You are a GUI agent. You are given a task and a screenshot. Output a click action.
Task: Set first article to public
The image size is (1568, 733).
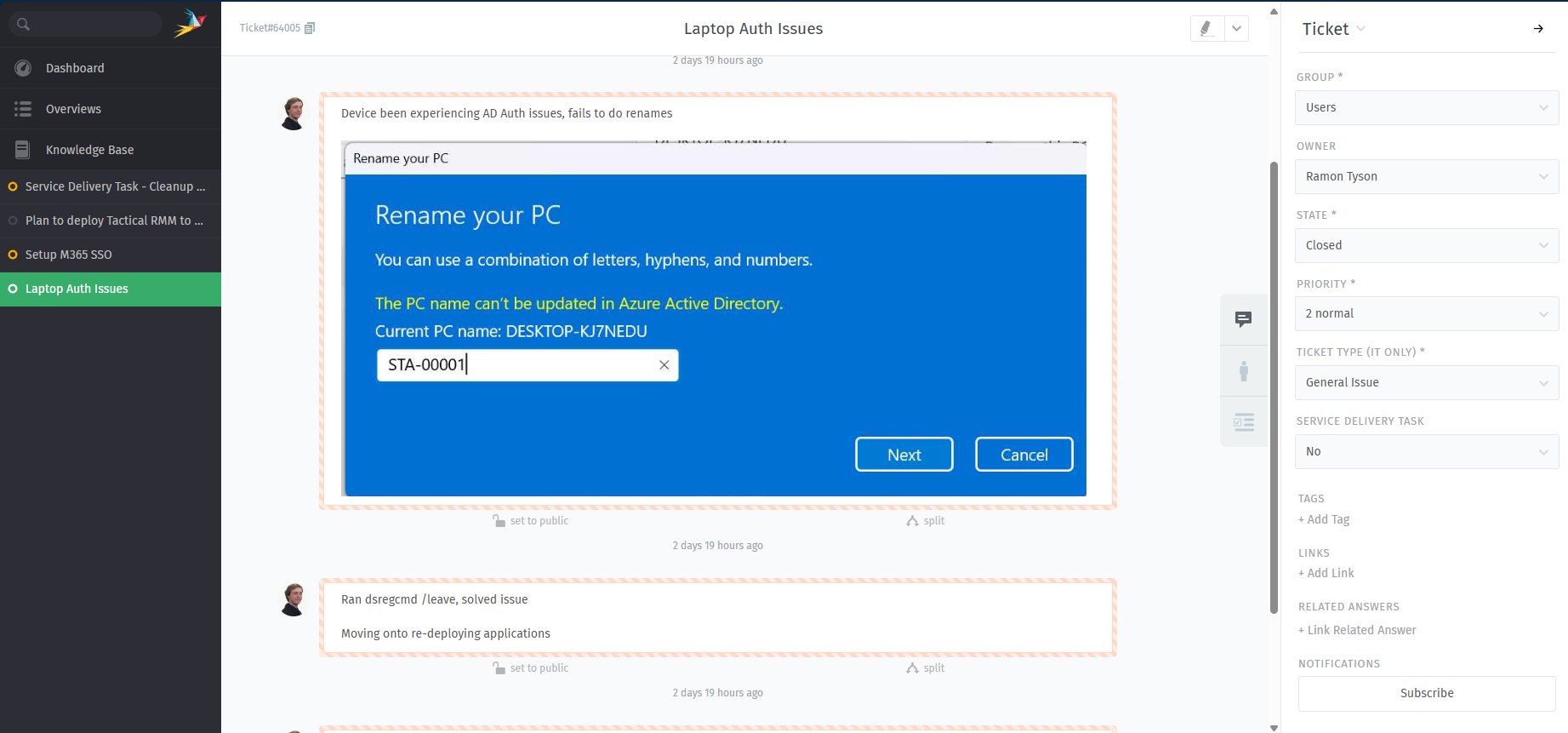click(531, 521)
